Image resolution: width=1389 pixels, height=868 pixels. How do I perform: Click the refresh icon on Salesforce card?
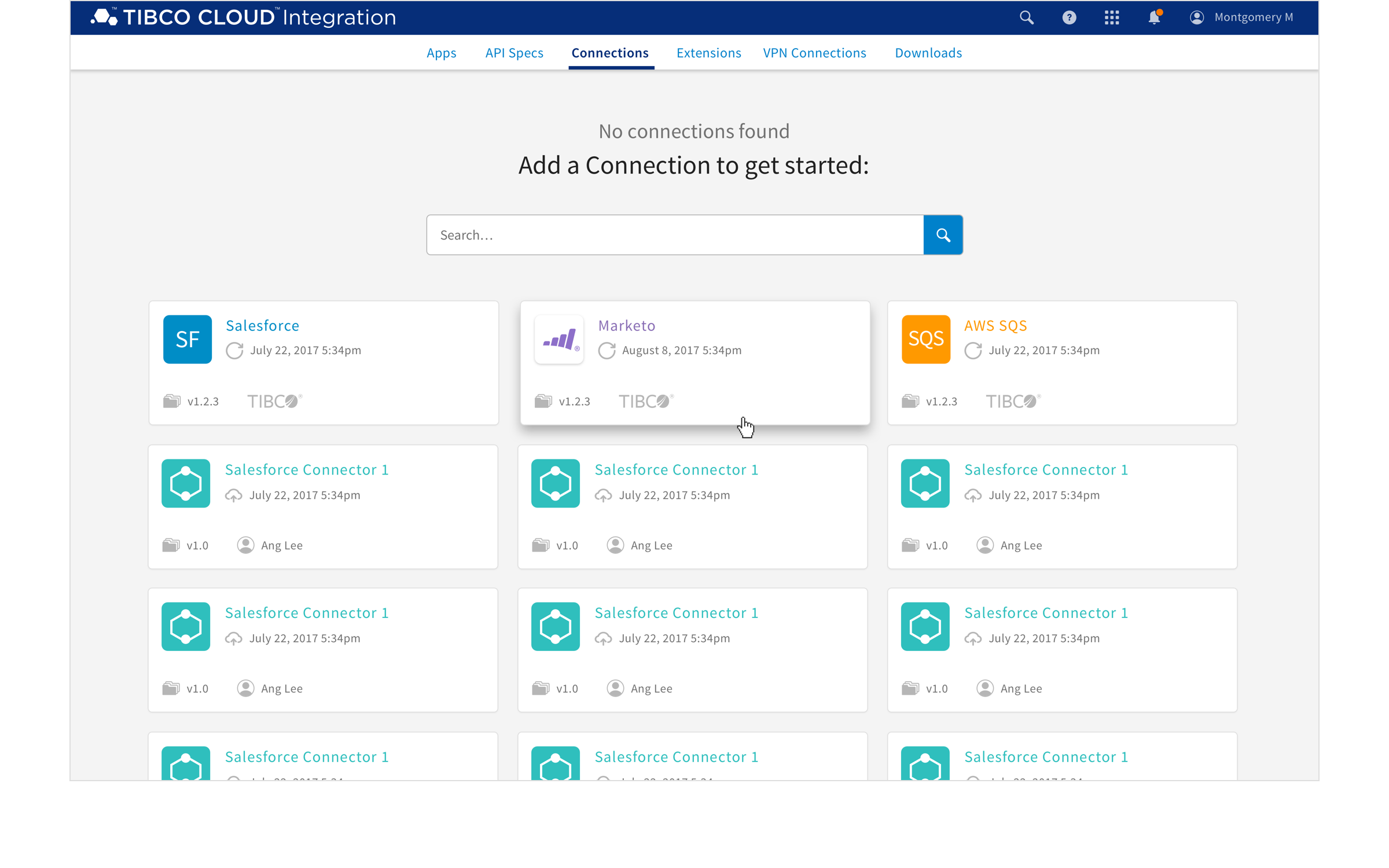point(234,351)
